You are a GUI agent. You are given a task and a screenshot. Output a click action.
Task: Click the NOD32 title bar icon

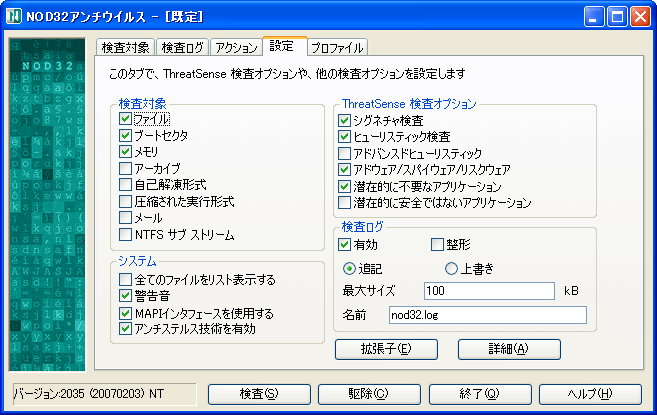coord(13,17)
